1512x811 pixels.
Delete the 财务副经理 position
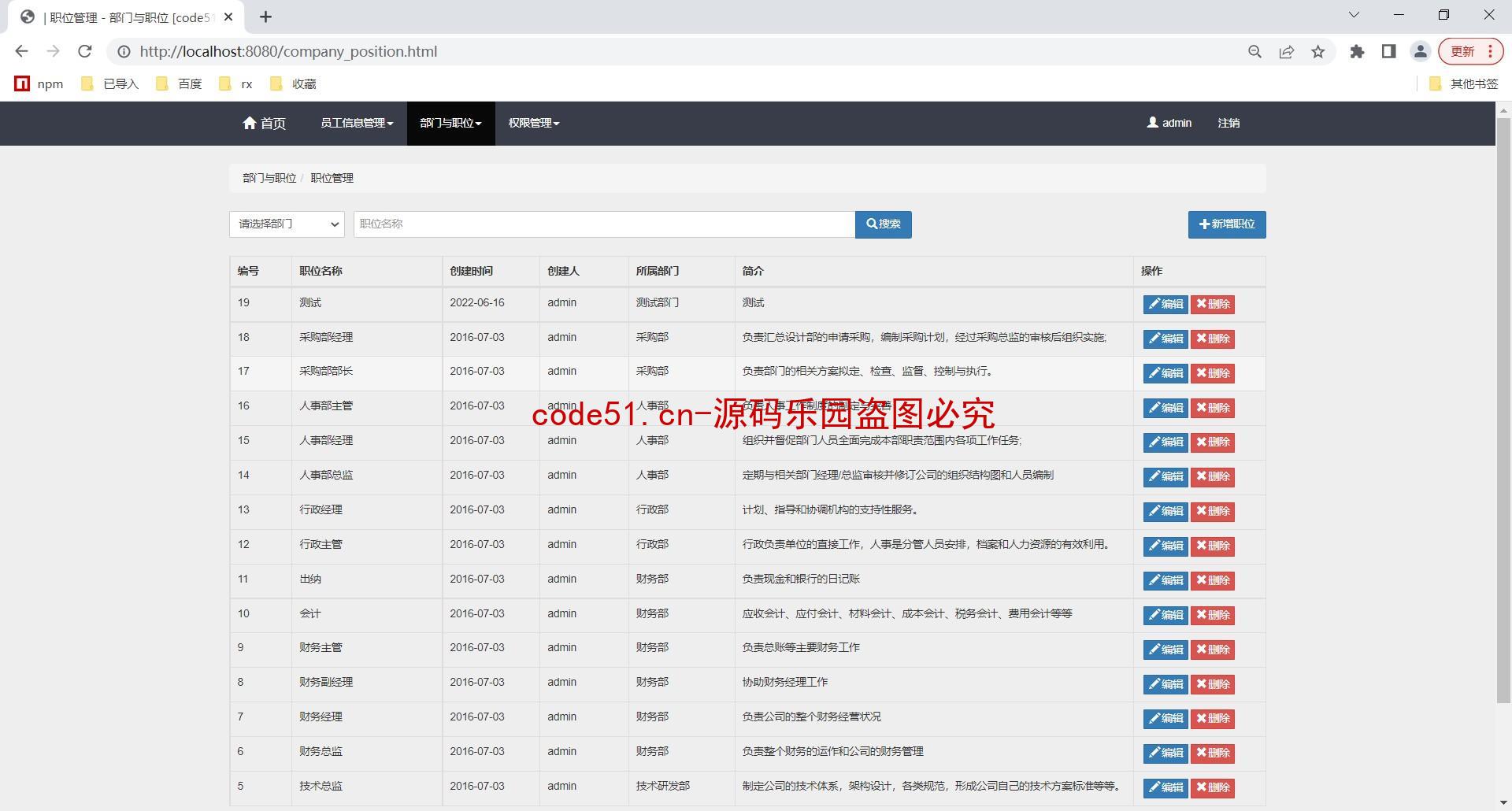click(1213, 684)
